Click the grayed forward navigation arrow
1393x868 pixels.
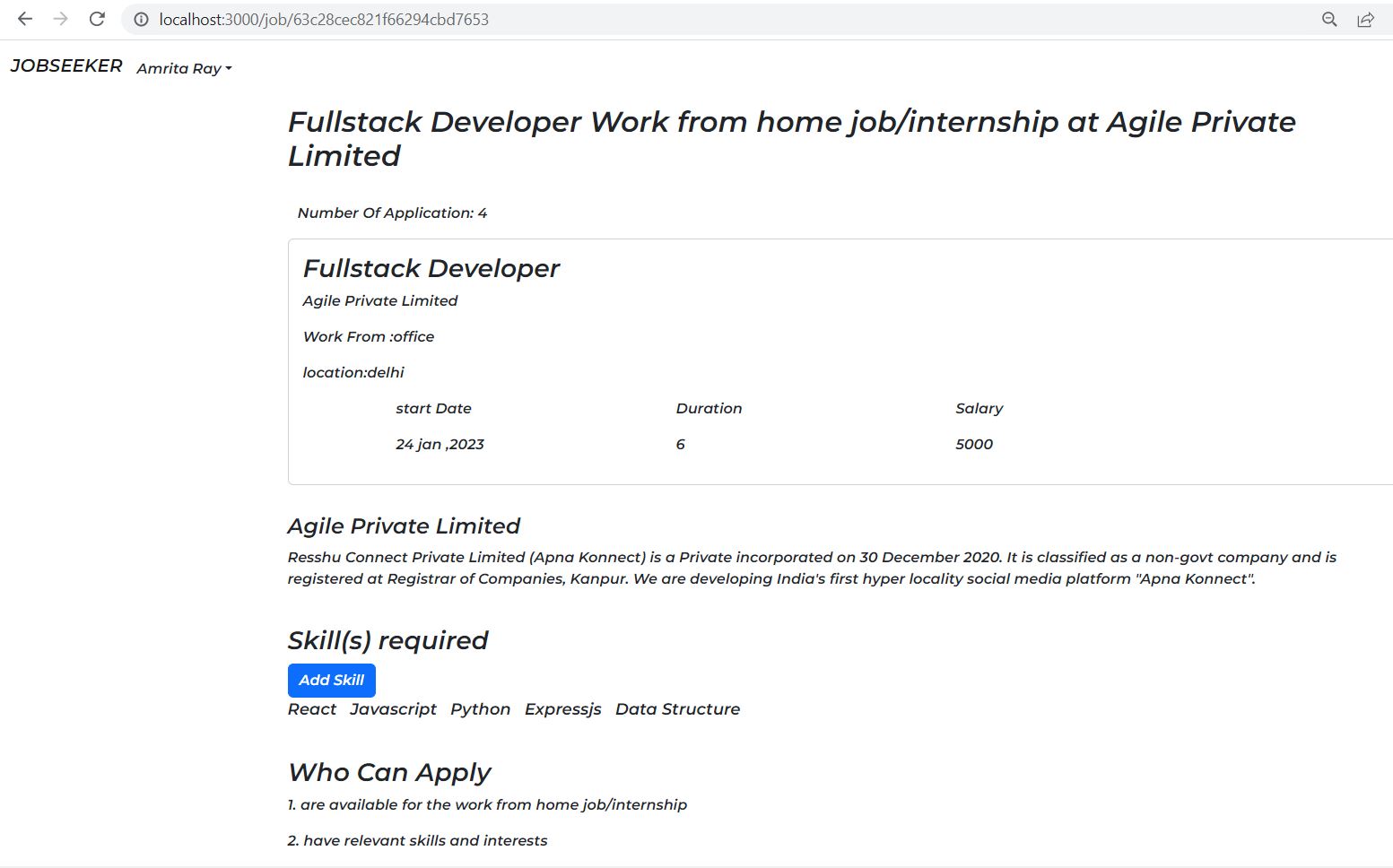point(60,18)
